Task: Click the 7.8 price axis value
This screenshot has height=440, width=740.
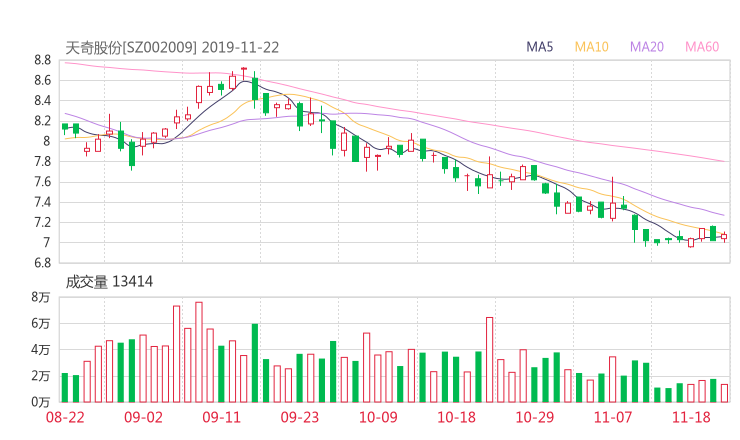Action: pyautogui.click(x=42, y=161)
